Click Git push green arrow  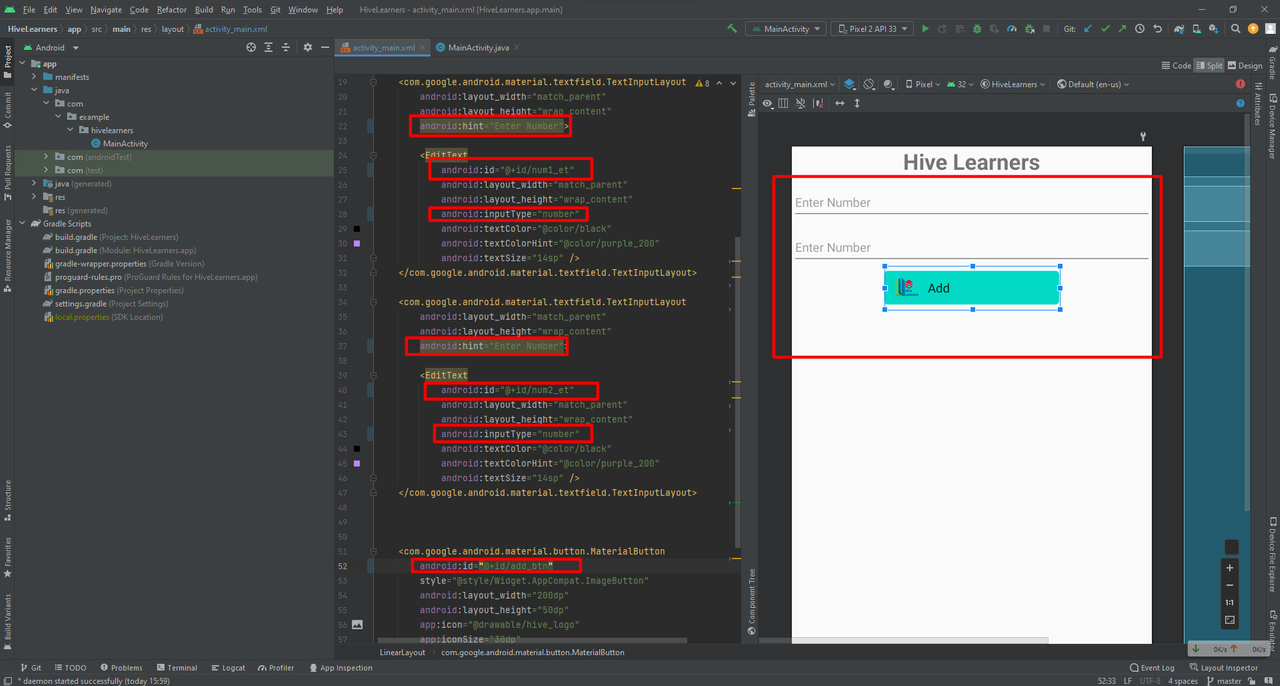[1123, 29]
